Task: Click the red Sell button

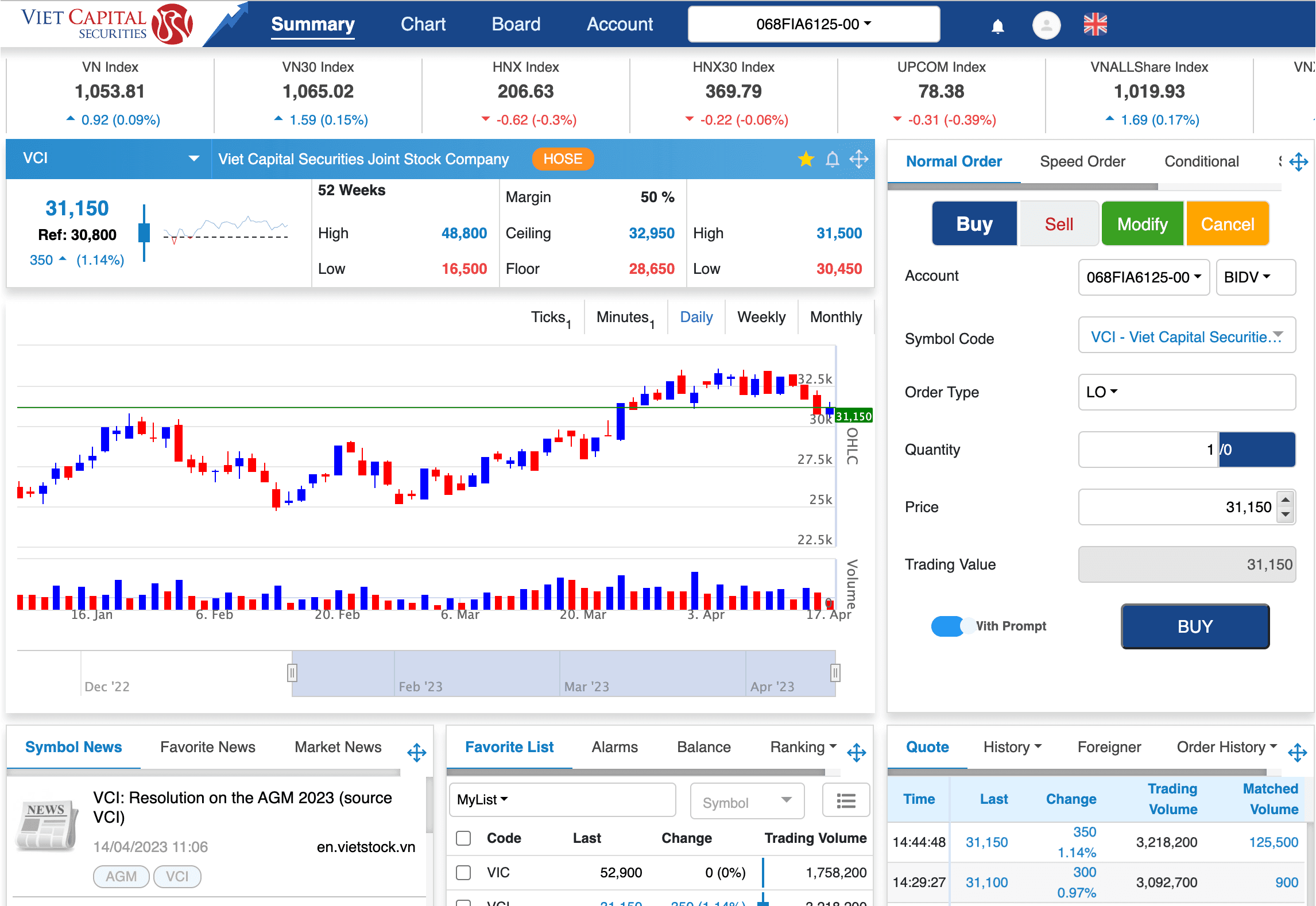Action: click(x=1059, y=224)
